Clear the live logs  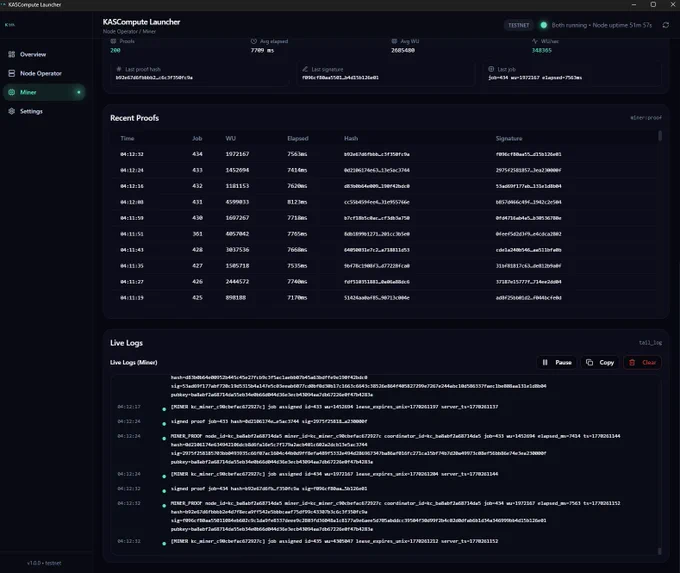[642, 362]
